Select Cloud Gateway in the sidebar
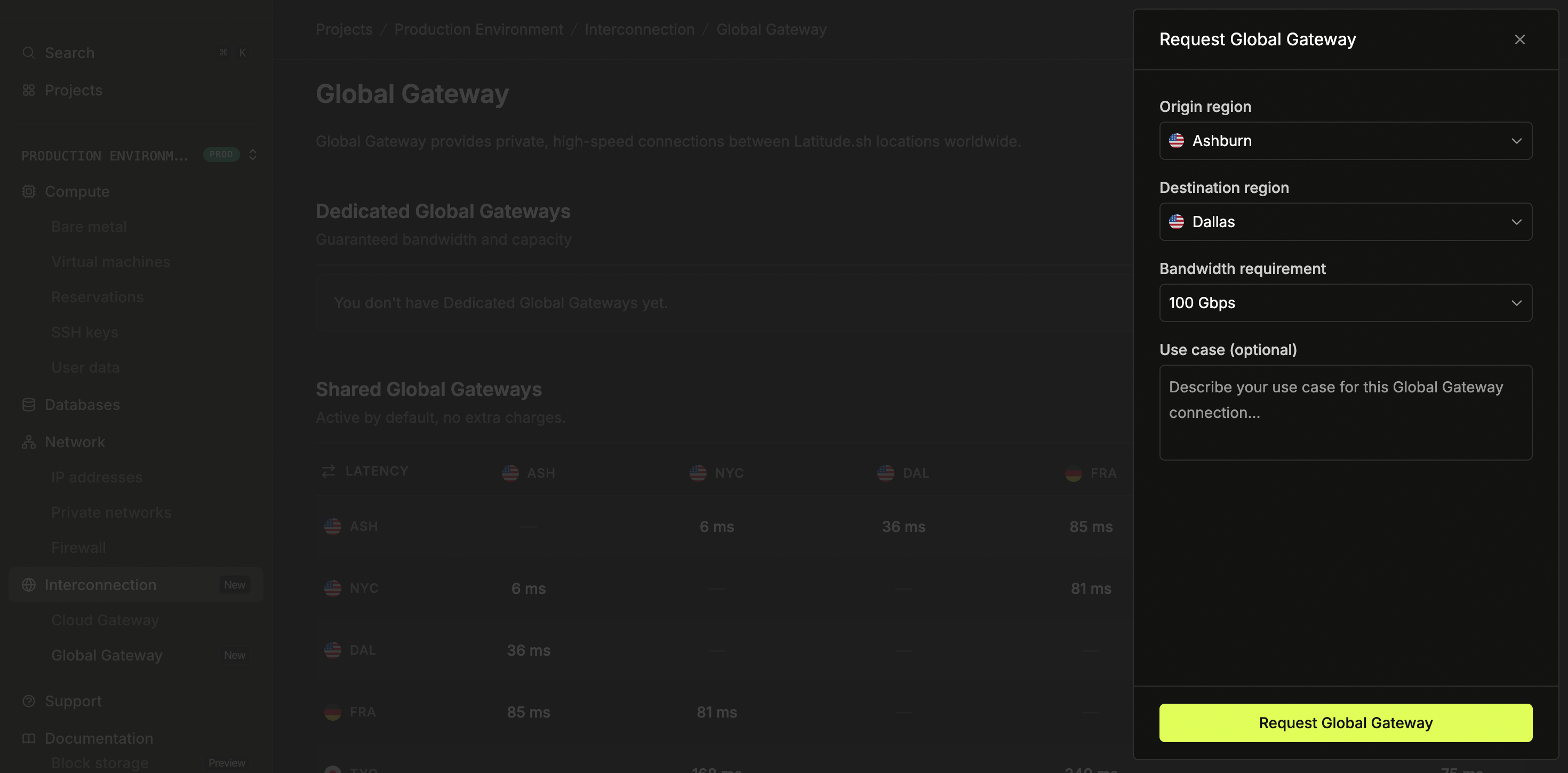1568x773 pixels. click(105, 619)
